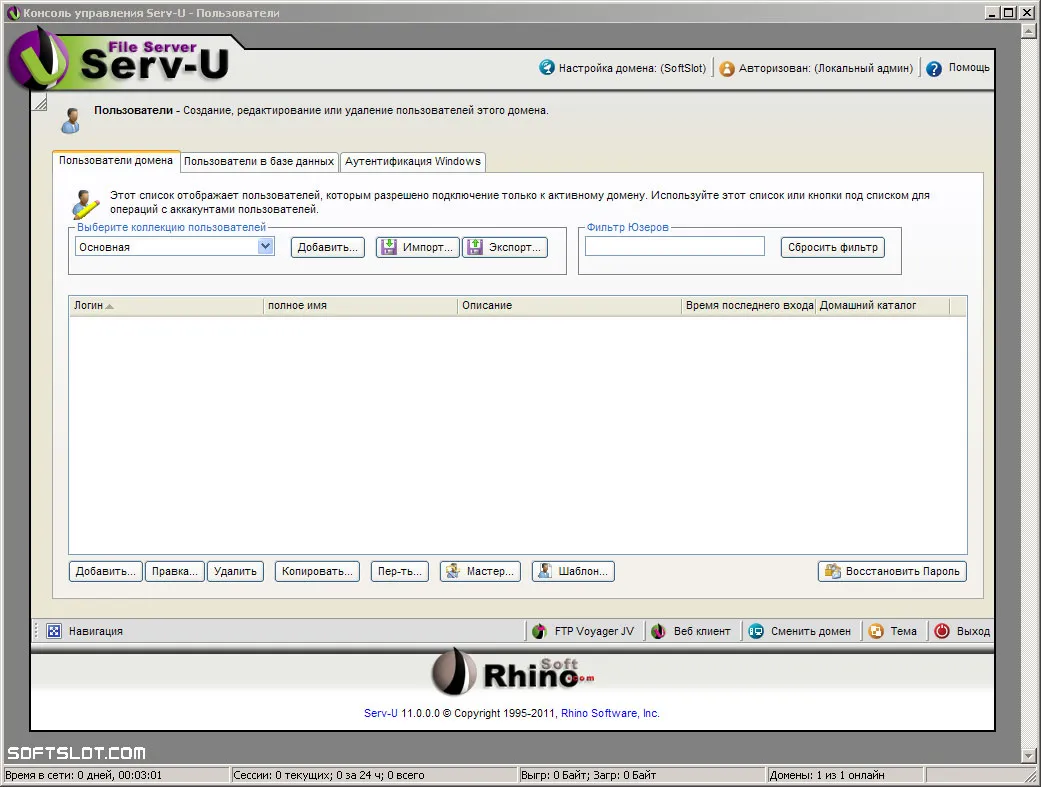The width and height of the screenshot is (1041, 787).
Task: Open the Rhino Software, Inc. link
Action: tap(610, 713)
